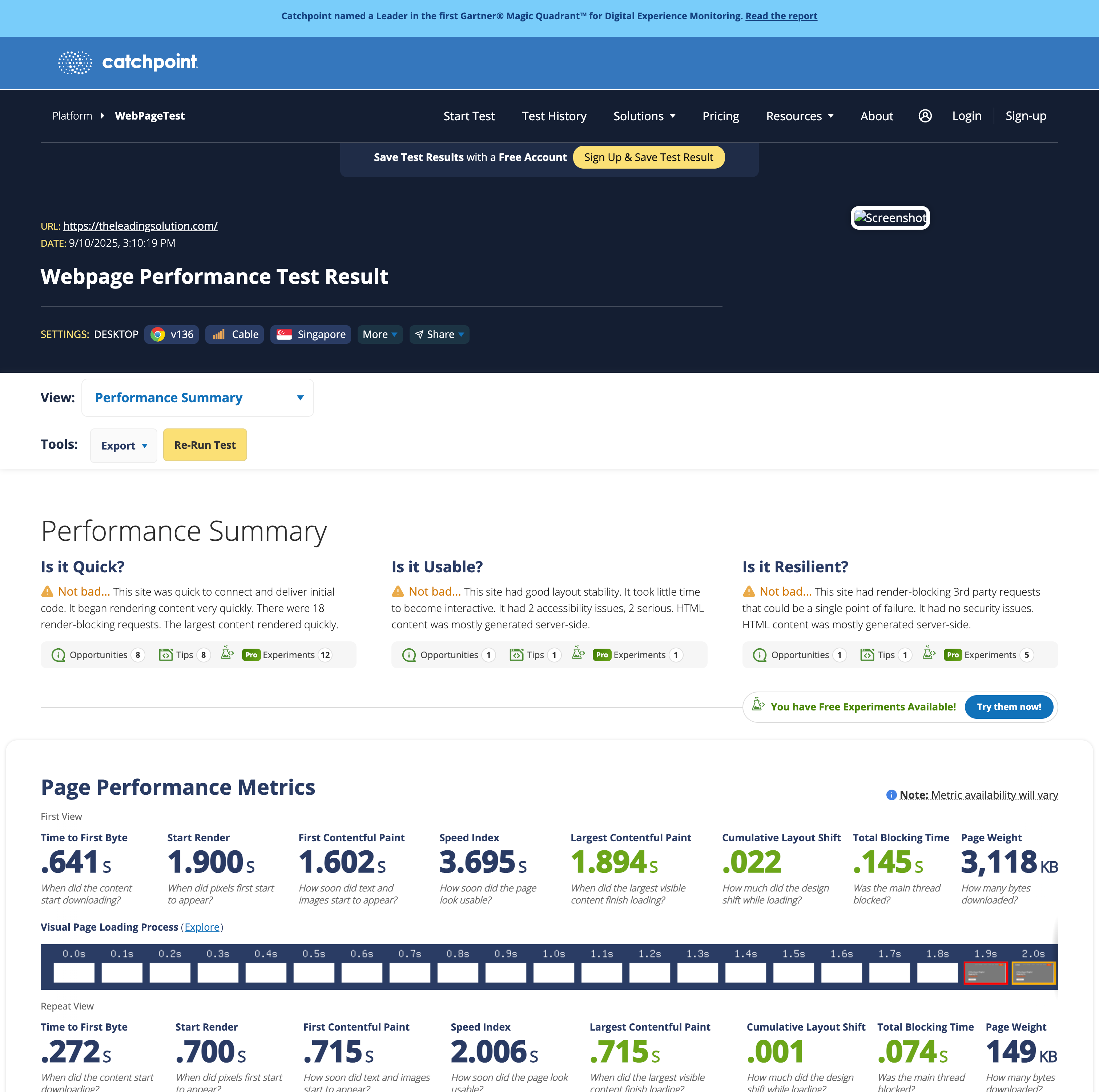This screenshot has width=1099, height=1092.
Task: Select the 1.9s red-bordered filmstrip frame
Action: [985, 973]
